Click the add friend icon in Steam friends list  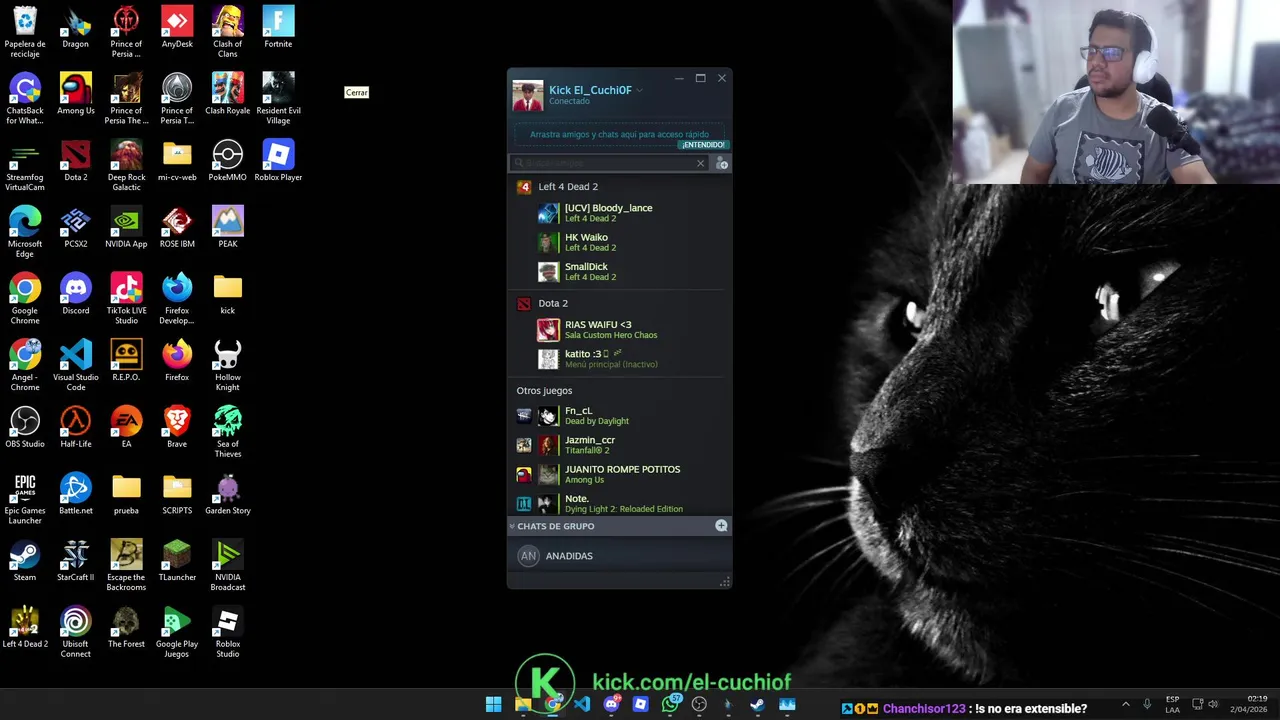pos(722,163)
